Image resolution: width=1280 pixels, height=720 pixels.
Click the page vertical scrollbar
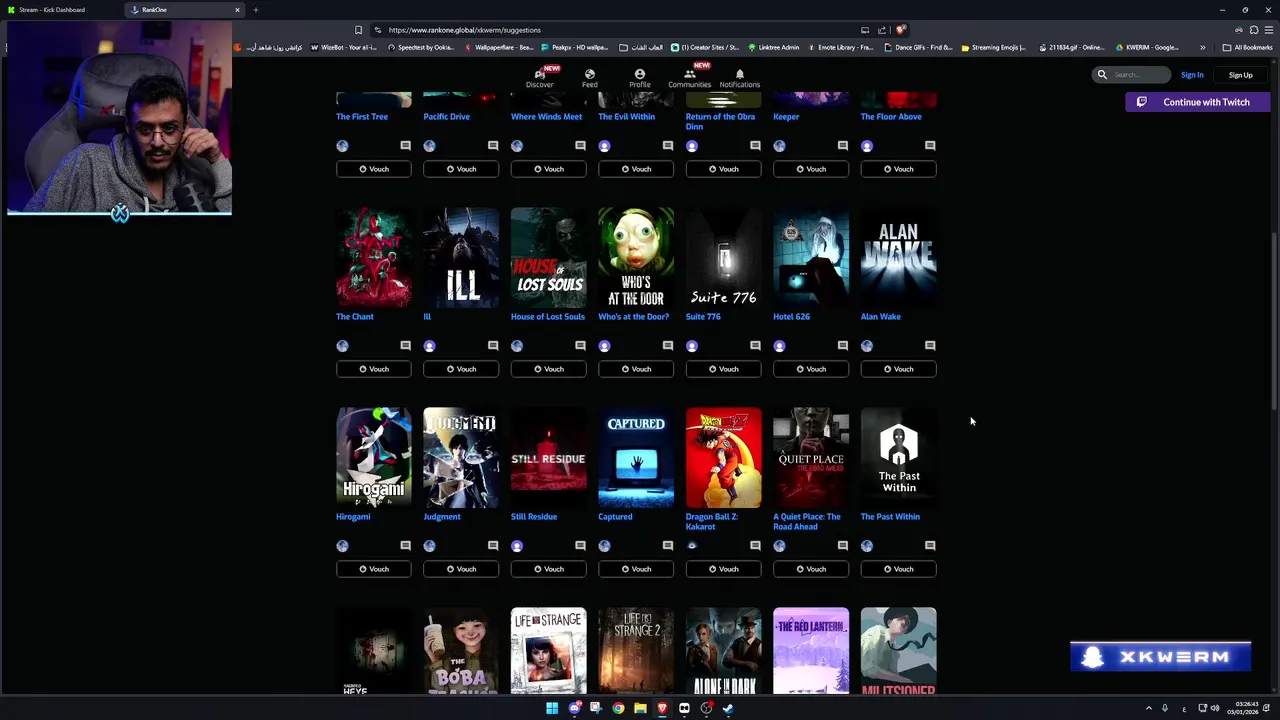point(1274,320)
